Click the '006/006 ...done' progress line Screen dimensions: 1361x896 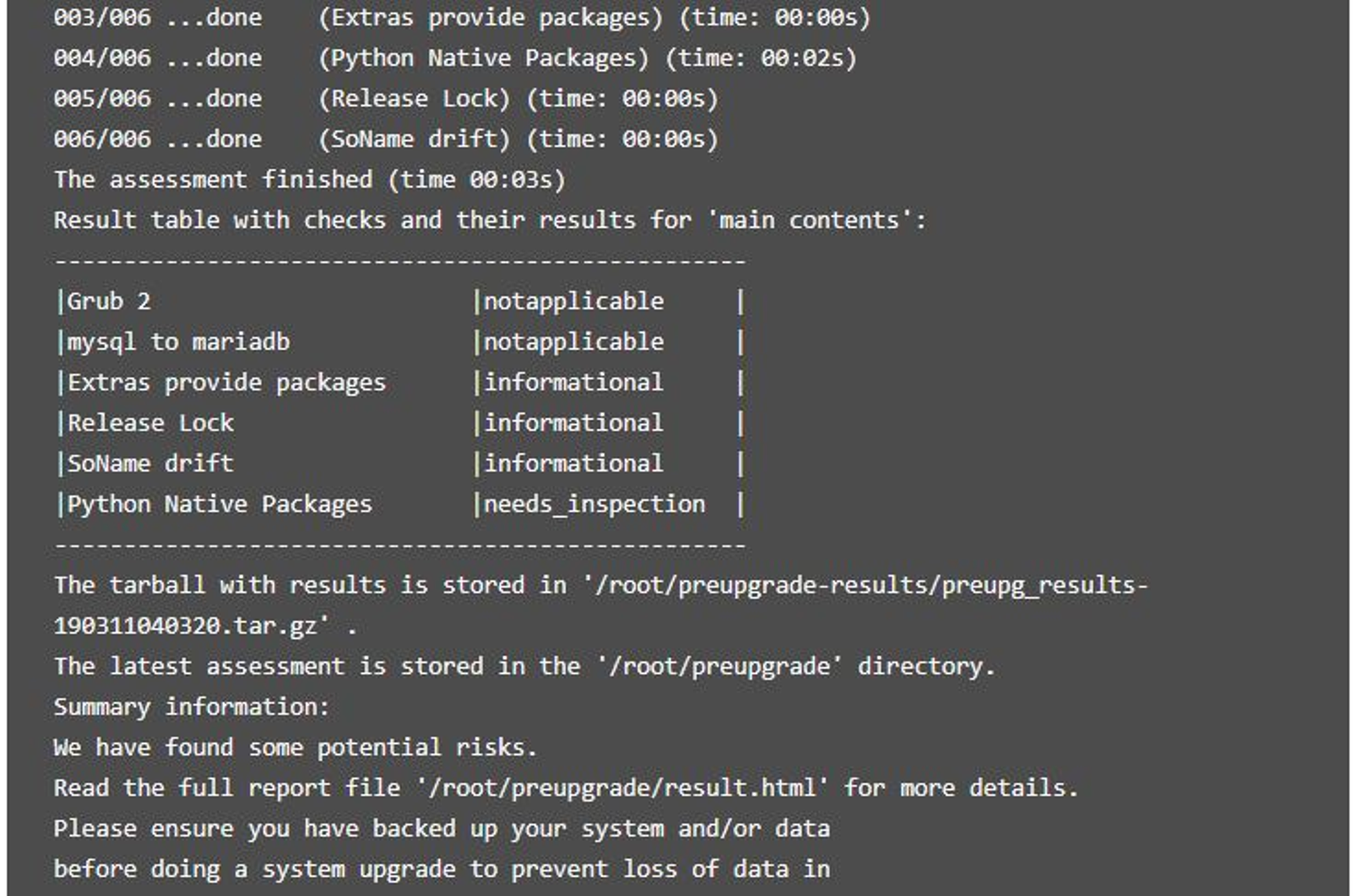point(158,139)
